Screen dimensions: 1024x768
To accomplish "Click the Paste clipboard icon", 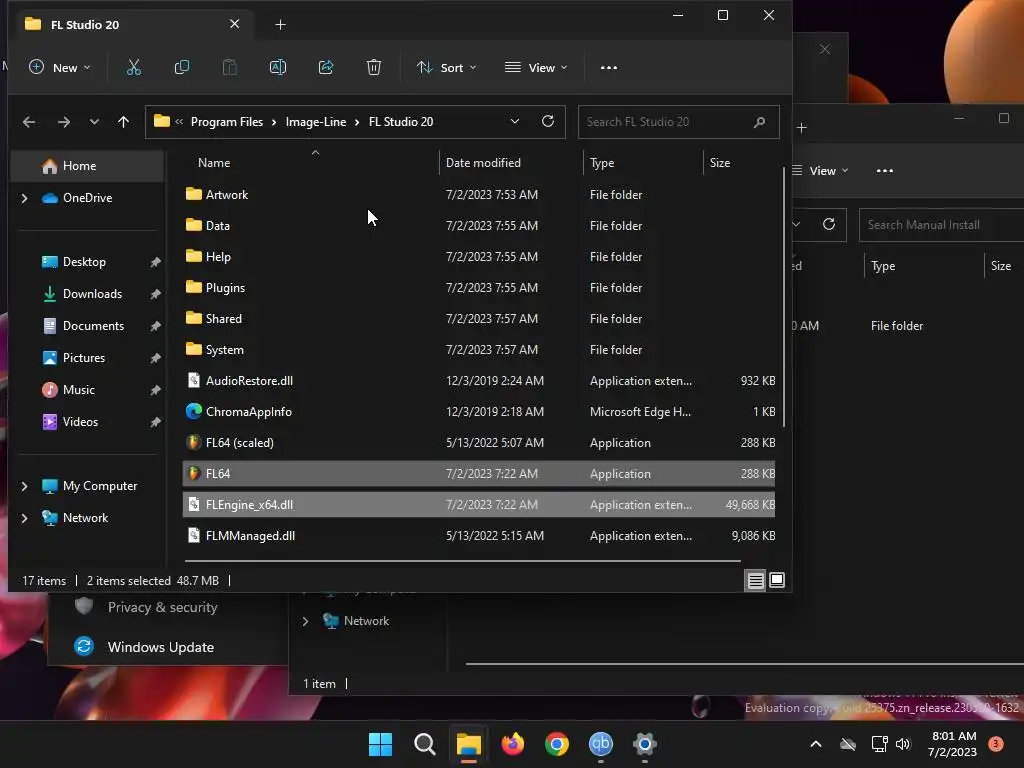I will (x=230, y=67).
